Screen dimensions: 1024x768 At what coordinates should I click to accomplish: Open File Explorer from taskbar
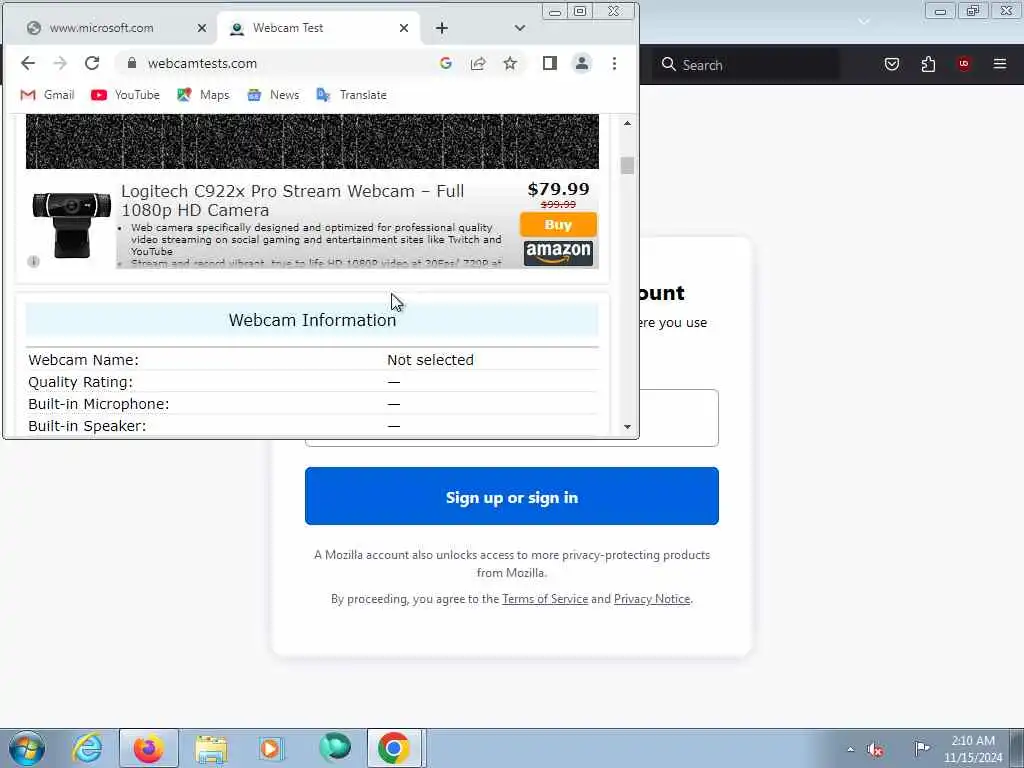point(210,748)
